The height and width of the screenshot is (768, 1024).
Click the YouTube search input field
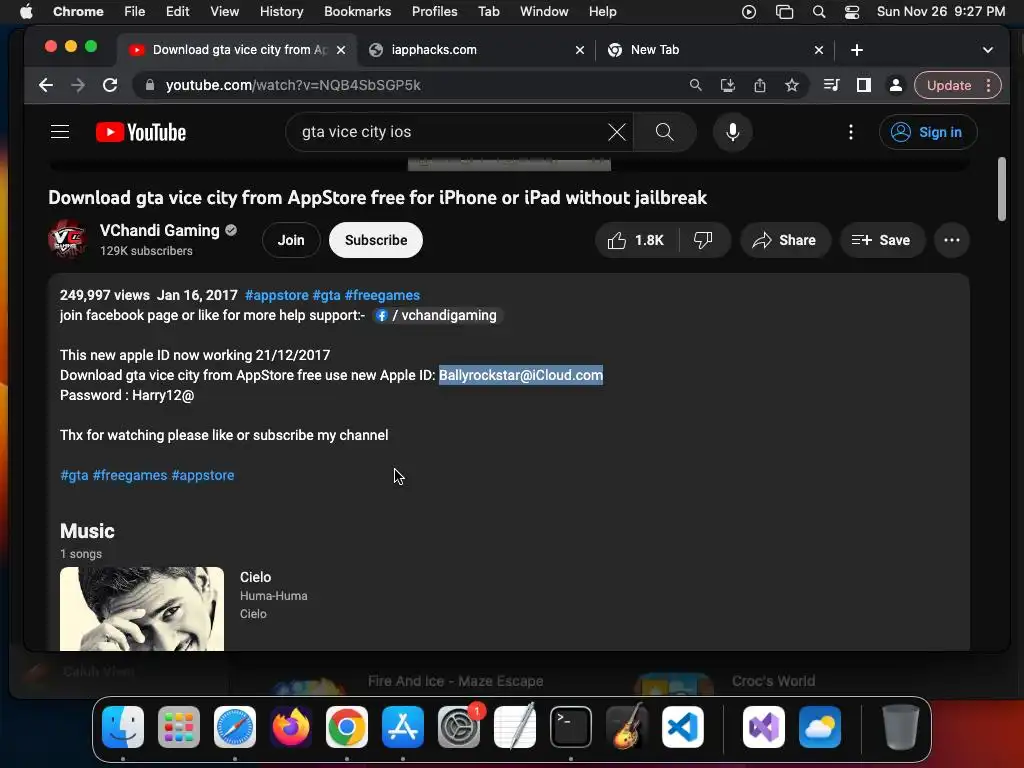coord(451,132)
